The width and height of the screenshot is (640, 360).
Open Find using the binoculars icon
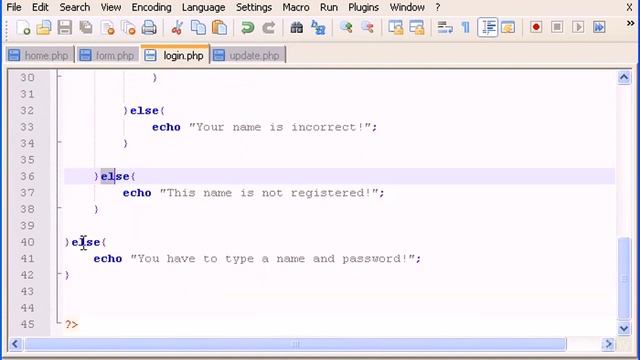(296, 28)
